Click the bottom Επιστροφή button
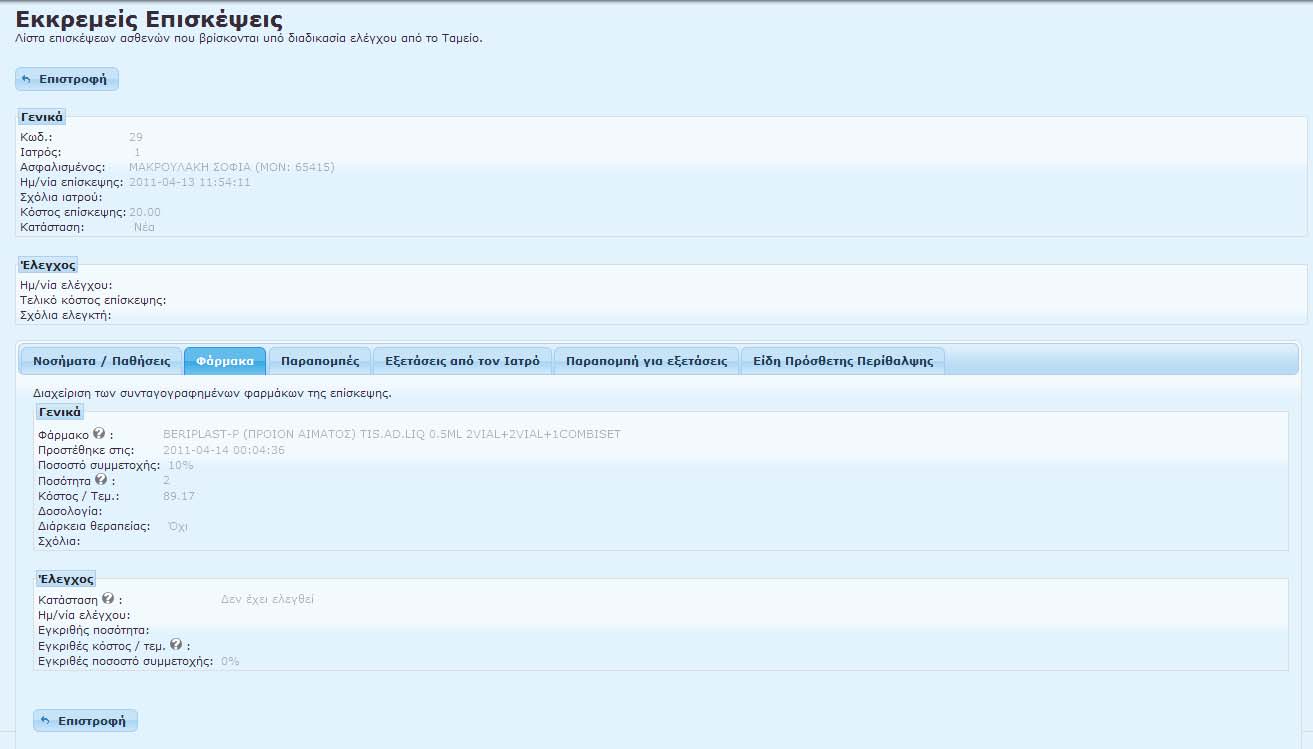Screen dimensions: 1313x749 coord(86,720)
